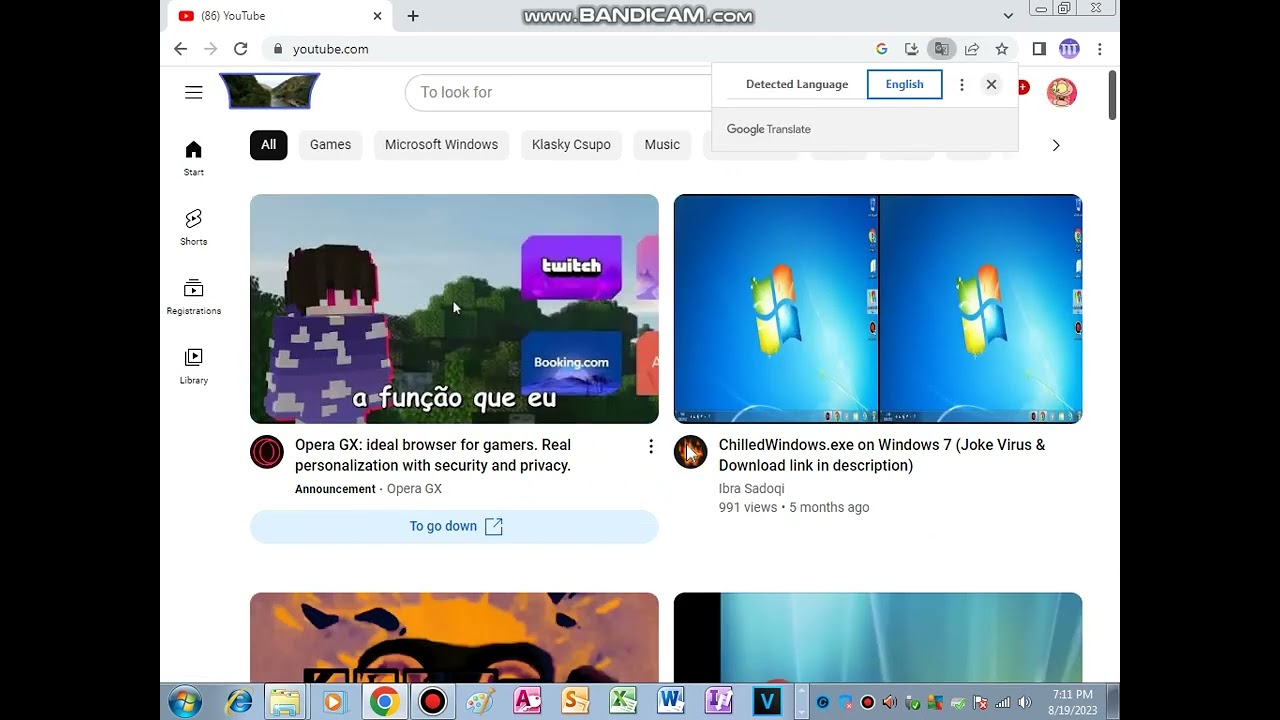Open the browser side panel icon
Image resolution: width=1280 pixels, height=720 pixels.
click(1039, 49)
